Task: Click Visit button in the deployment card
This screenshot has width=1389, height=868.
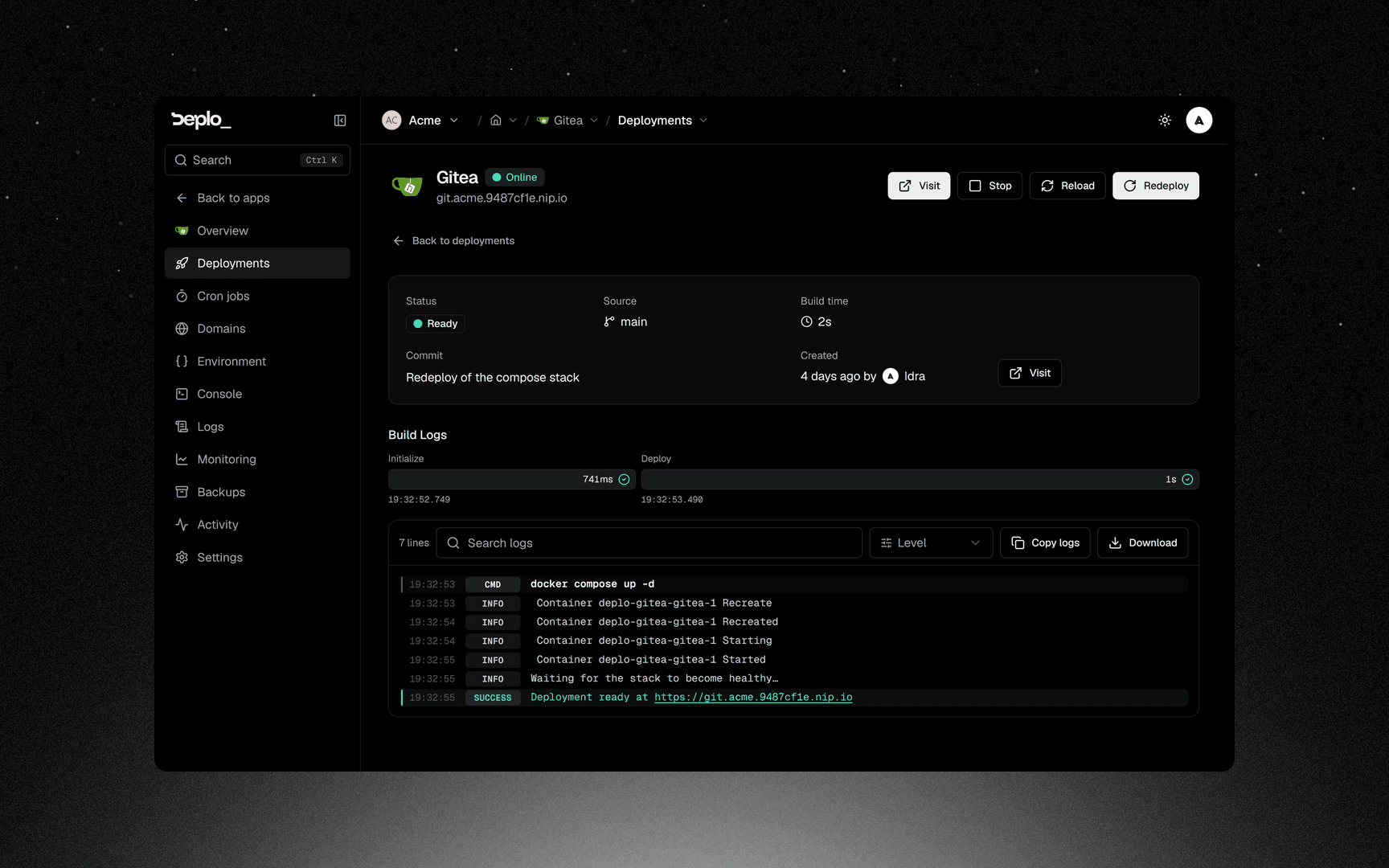Action: (x=1030, y=373)
